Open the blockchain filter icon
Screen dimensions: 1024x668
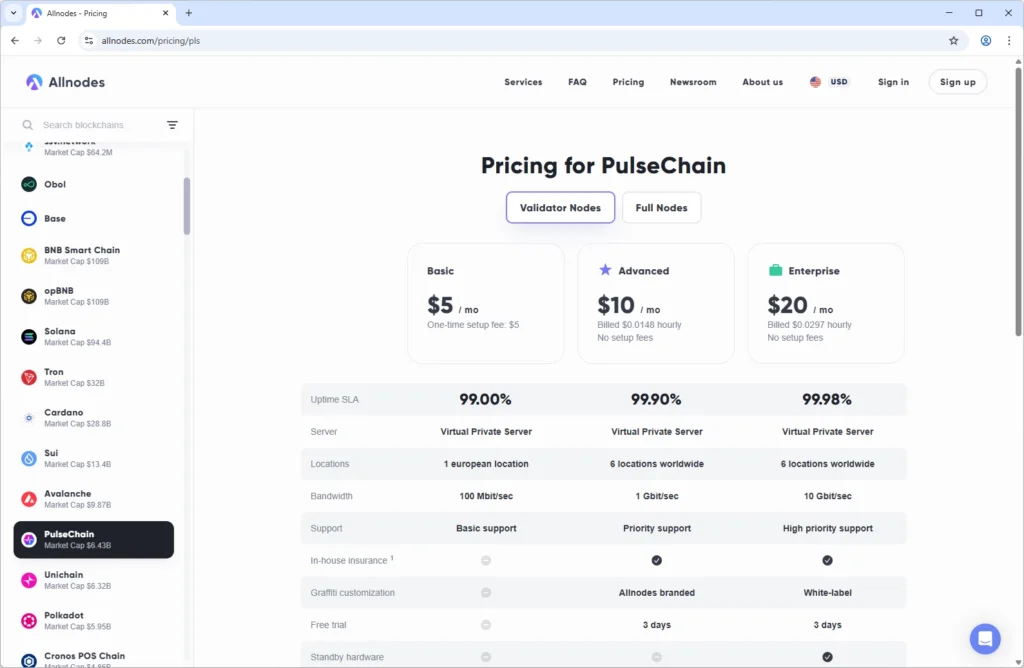[x=172, y=125]
